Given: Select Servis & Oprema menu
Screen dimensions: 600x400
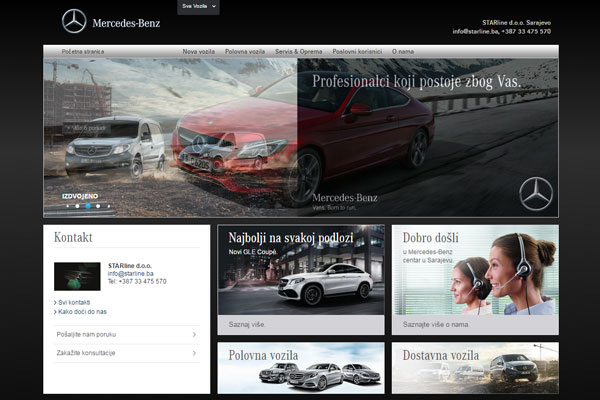Looking at the screenshot, I should tap(298, 52).
